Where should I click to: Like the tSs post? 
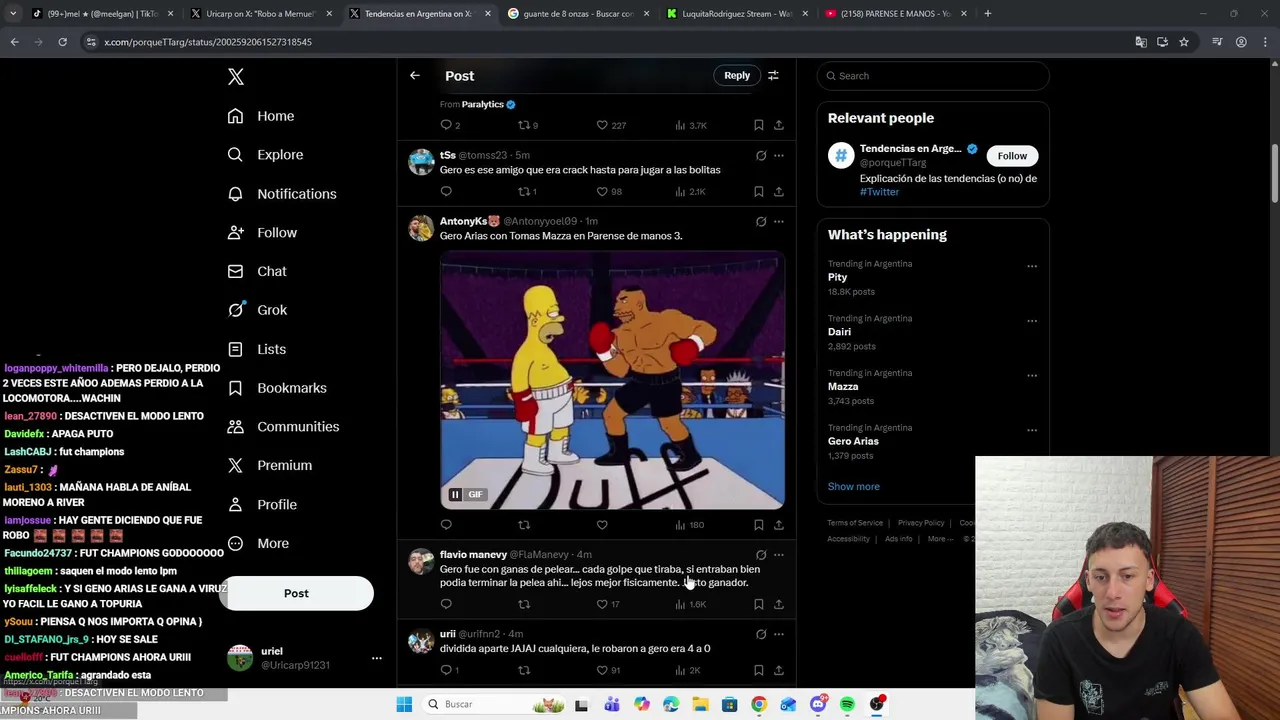click(602, 192)
